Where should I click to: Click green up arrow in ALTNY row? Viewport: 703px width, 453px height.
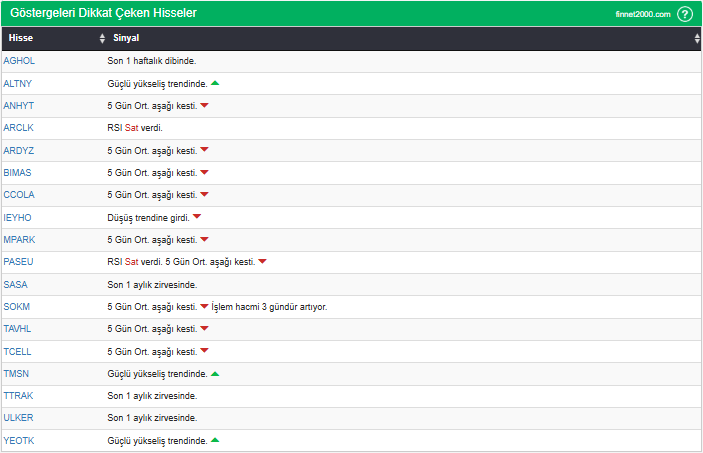215,83
